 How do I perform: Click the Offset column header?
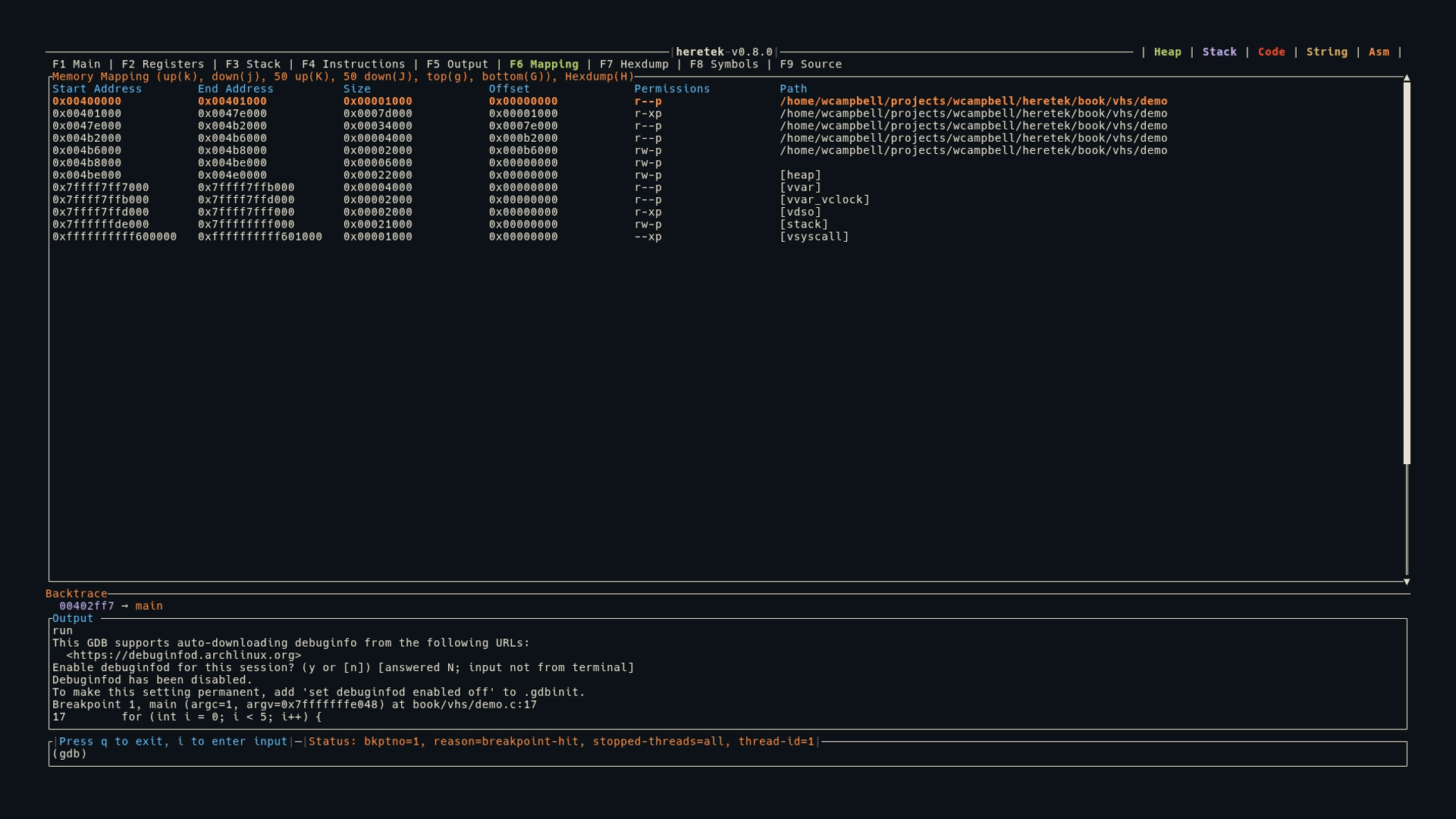[509, 89]
